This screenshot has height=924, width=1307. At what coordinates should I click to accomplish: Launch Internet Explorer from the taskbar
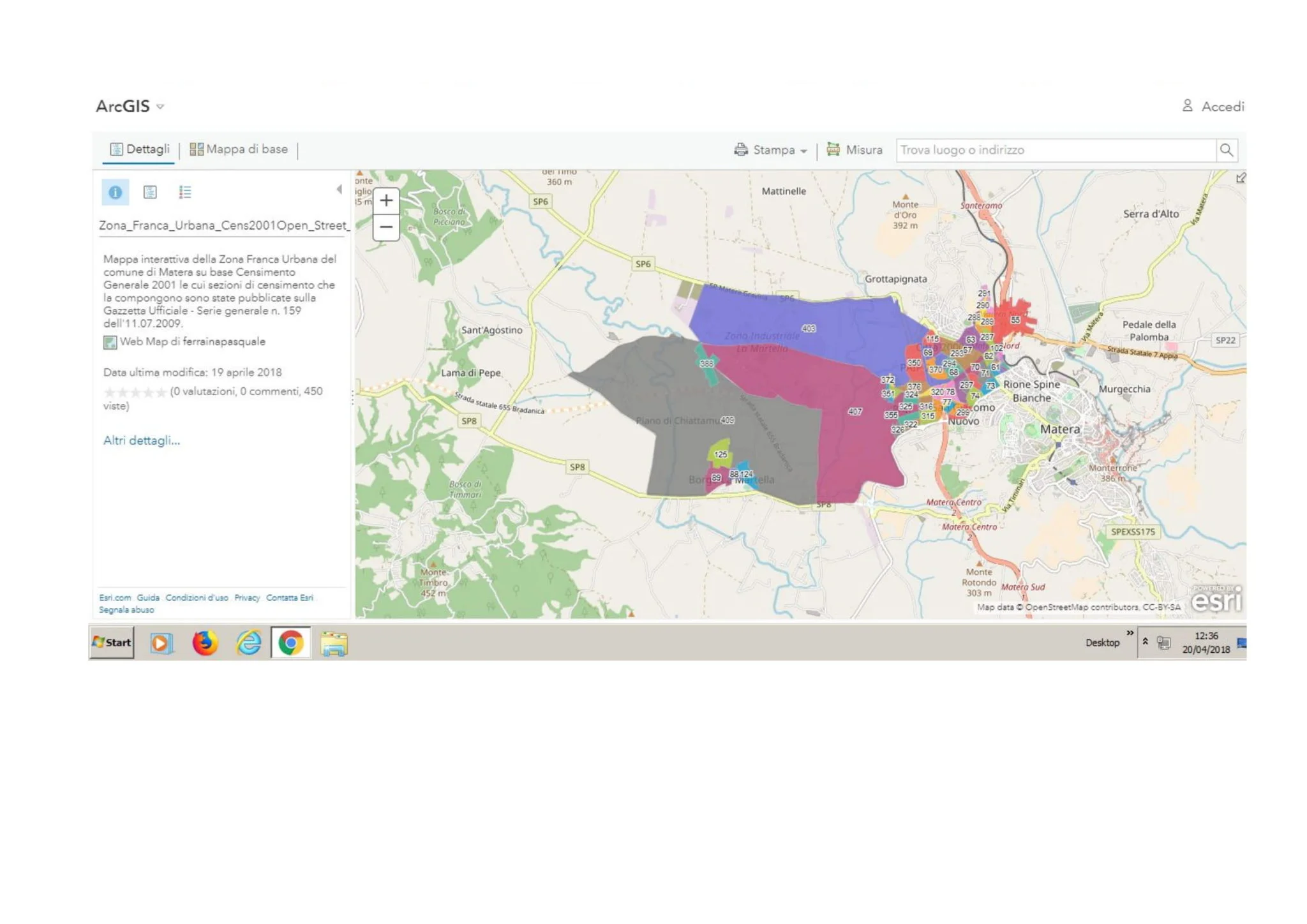pyautogui.click(x=248, y=643)
